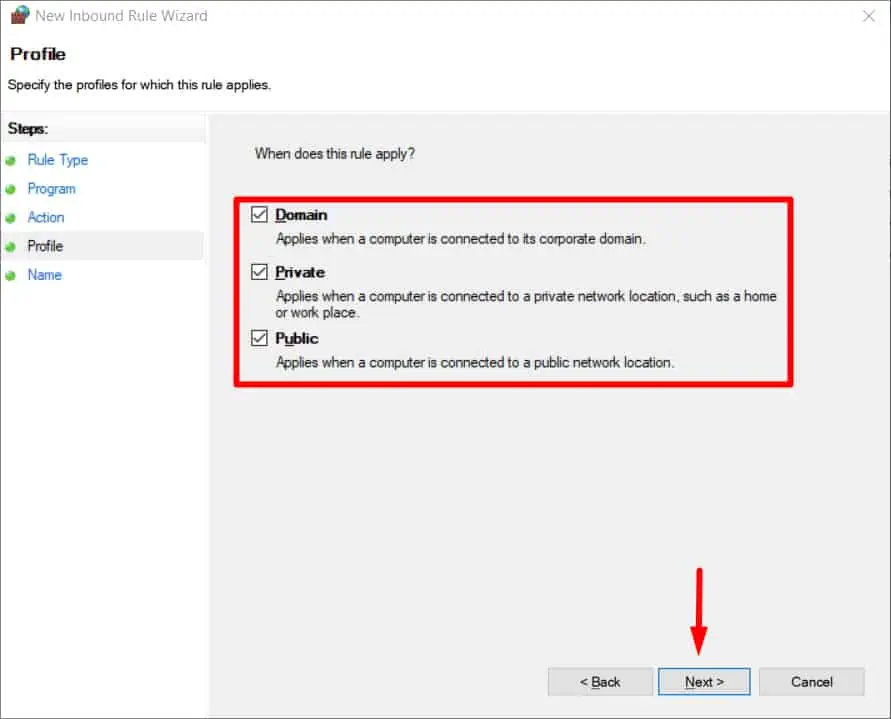Click the Back button
This screenshot has height=719, width=891.
coord(600,681)
